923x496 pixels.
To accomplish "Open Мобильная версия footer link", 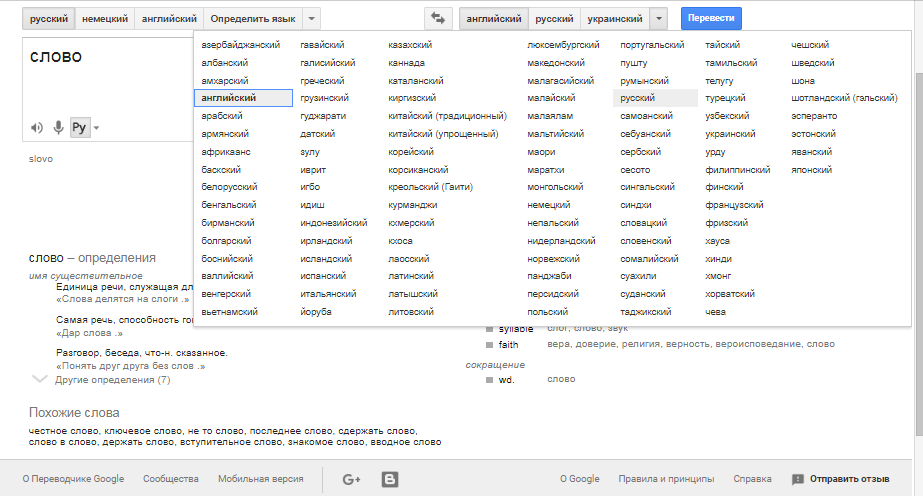I will click(x=261, y=479).
